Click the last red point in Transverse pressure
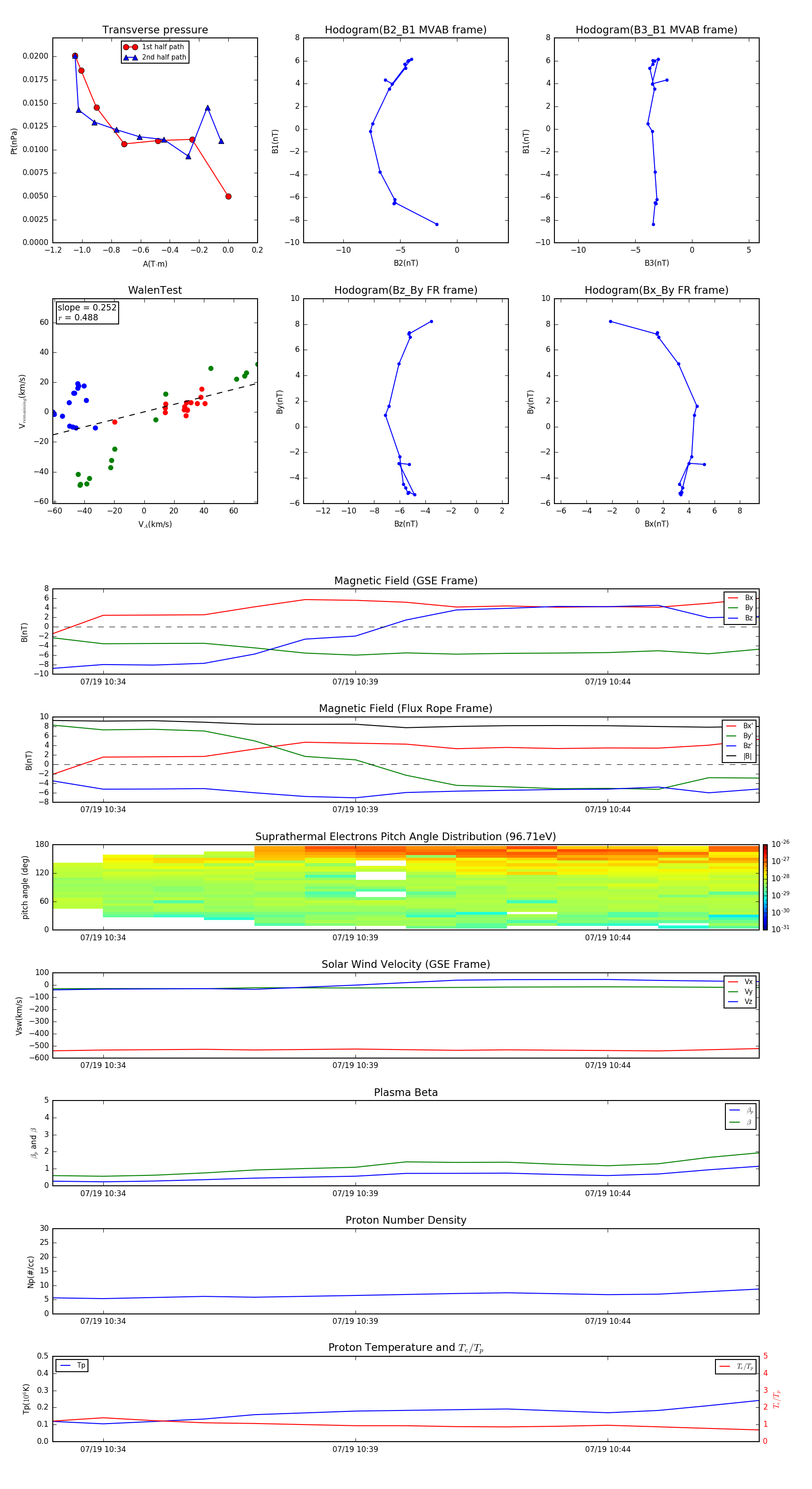 (228, 197)
